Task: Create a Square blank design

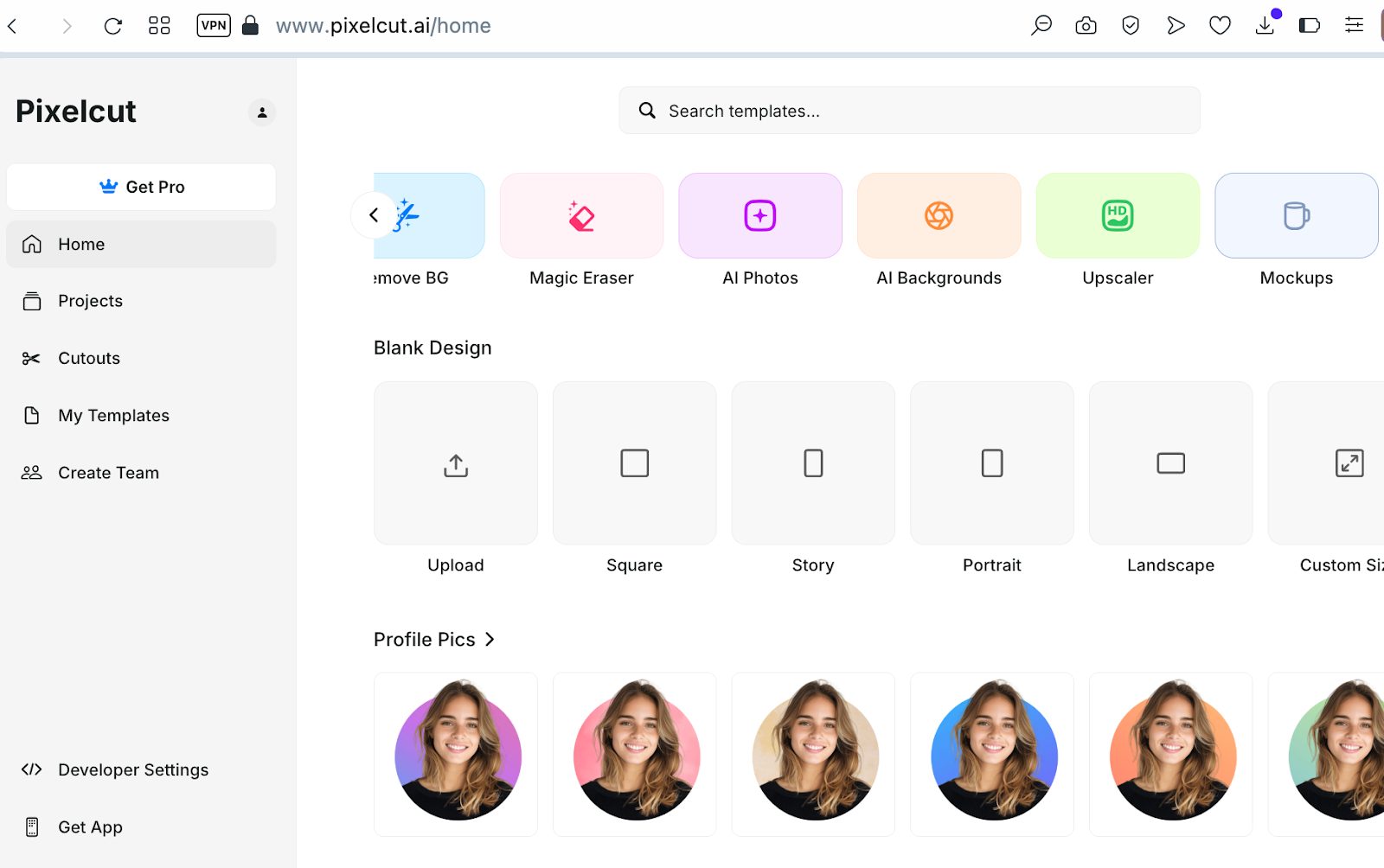Action: [x=635, y=463]
